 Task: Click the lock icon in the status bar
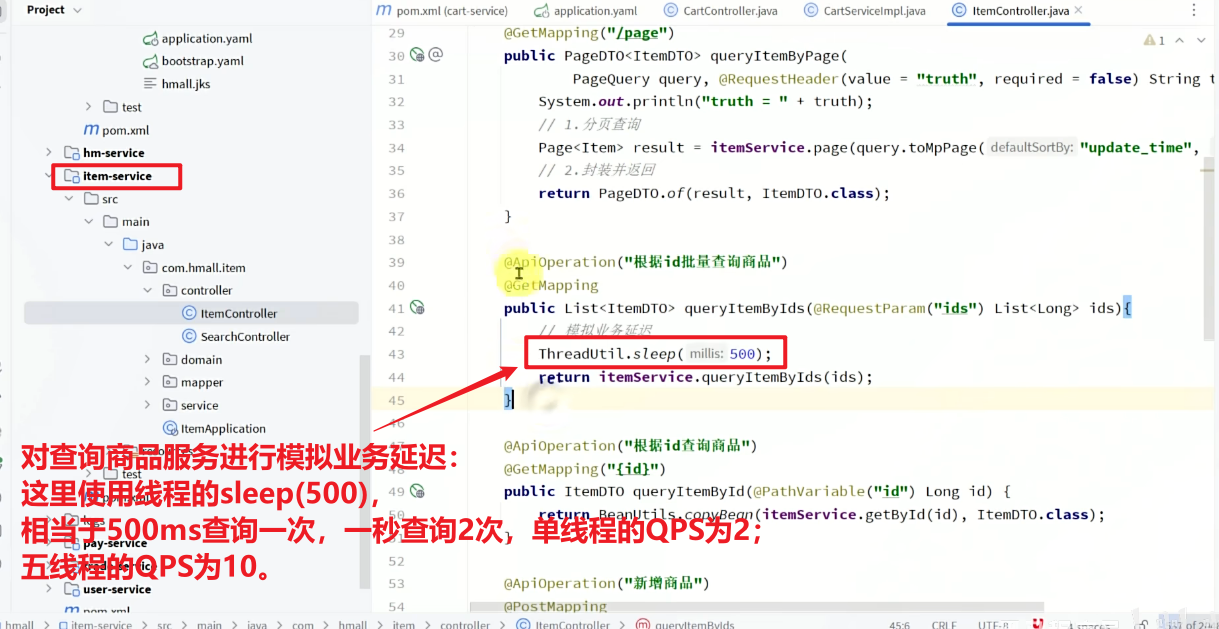[x=1143, y=623]
